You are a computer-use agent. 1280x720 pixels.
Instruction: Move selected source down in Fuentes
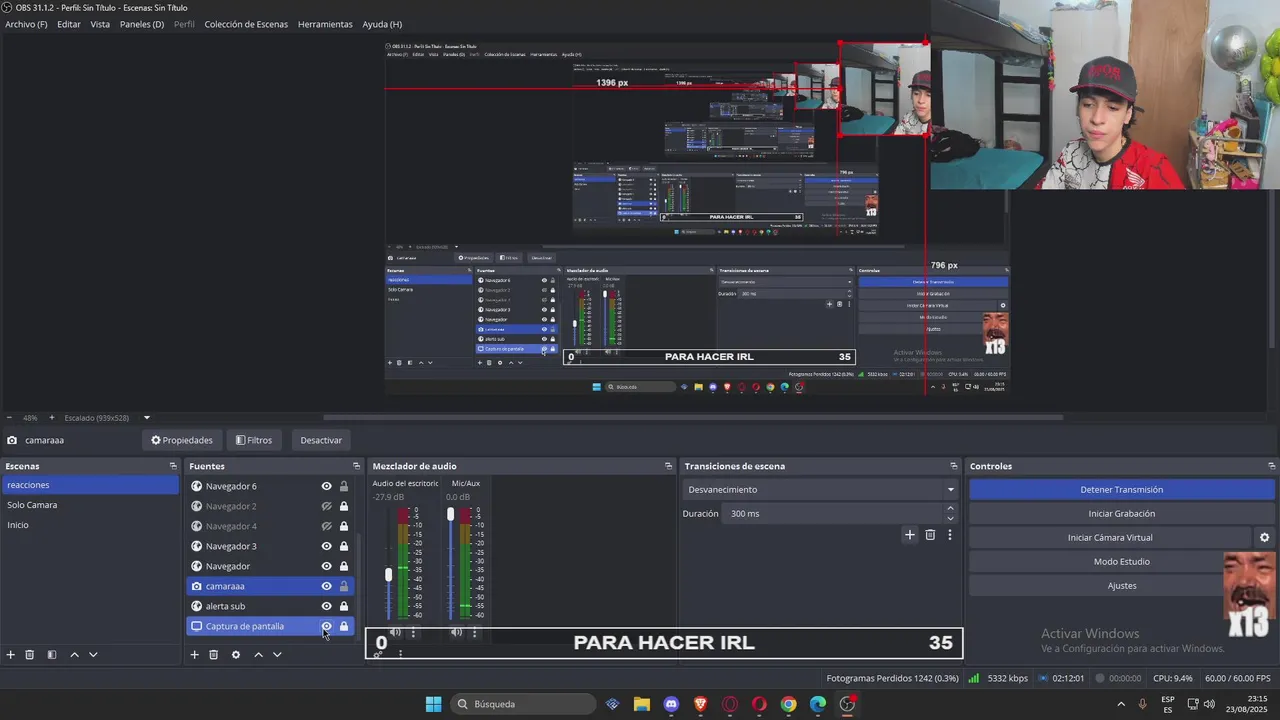click(x=277, y=655)
